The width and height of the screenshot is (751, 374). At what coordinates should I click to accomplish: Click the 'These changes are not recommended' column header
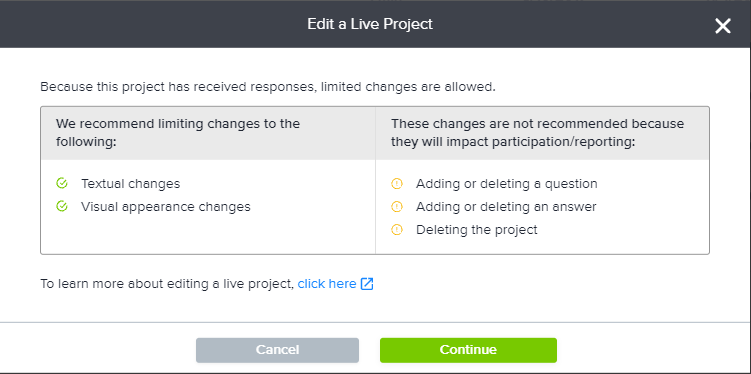point(542,133)
